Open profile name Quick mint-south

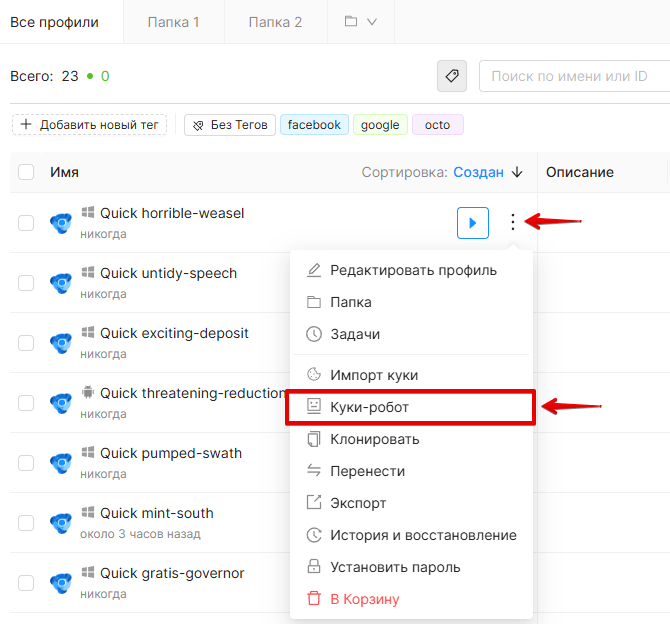click(x=157, y=513)
